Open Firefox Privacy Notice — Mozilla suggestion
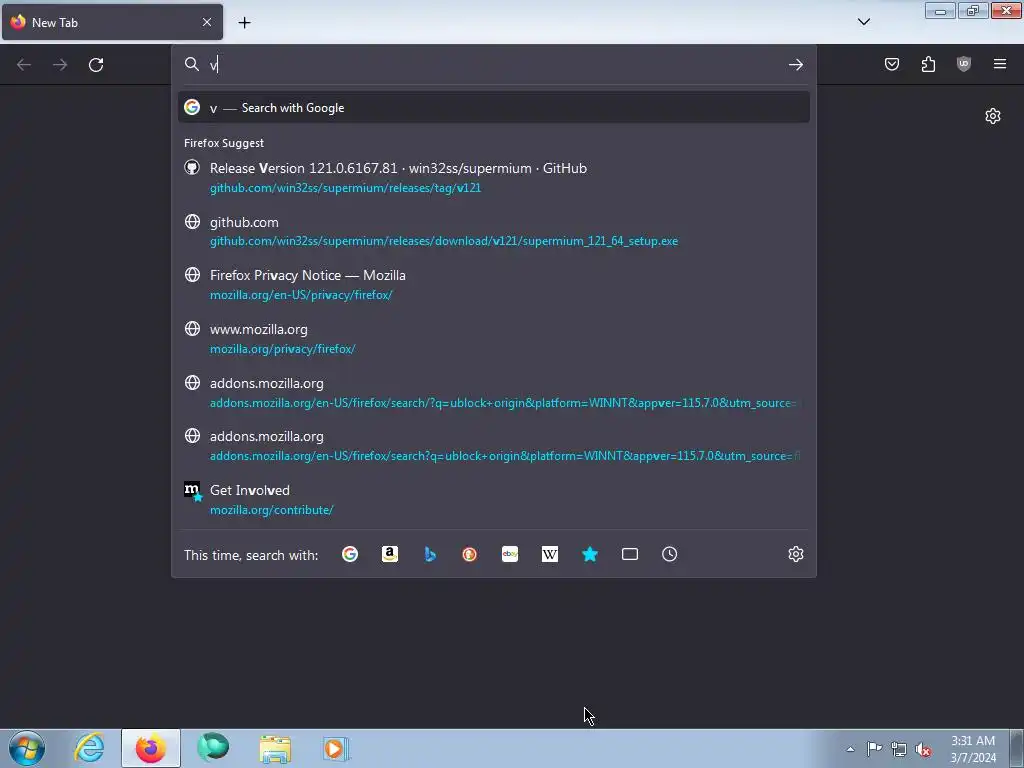The image size is (1024, 768). click(x=494, y=285)
